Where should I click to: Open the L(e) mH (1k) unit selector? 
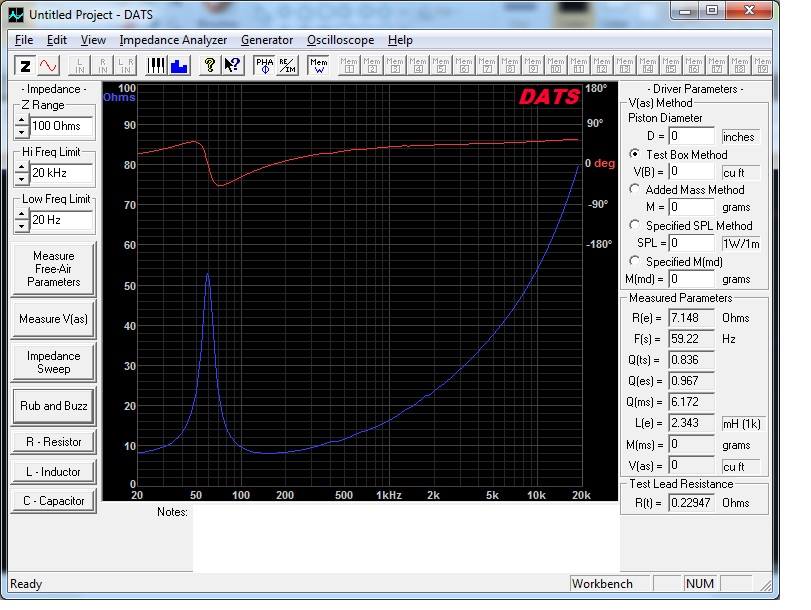click(743, 424)
